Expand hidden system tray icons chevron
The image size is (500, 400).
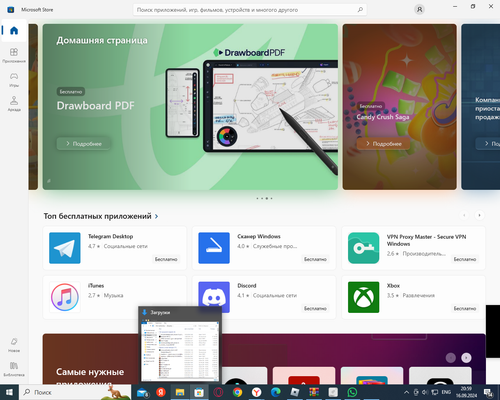pos(406,392)
